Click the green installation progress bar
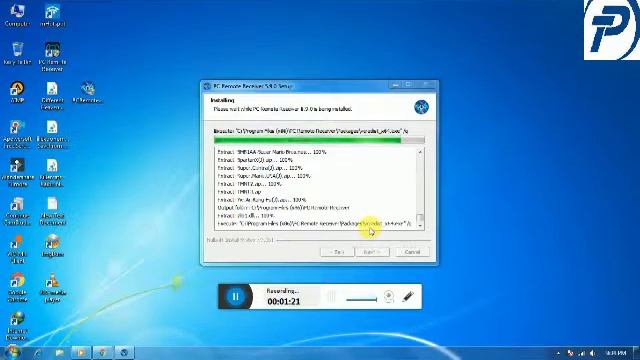The image size is (640, 360). [319, 140]
